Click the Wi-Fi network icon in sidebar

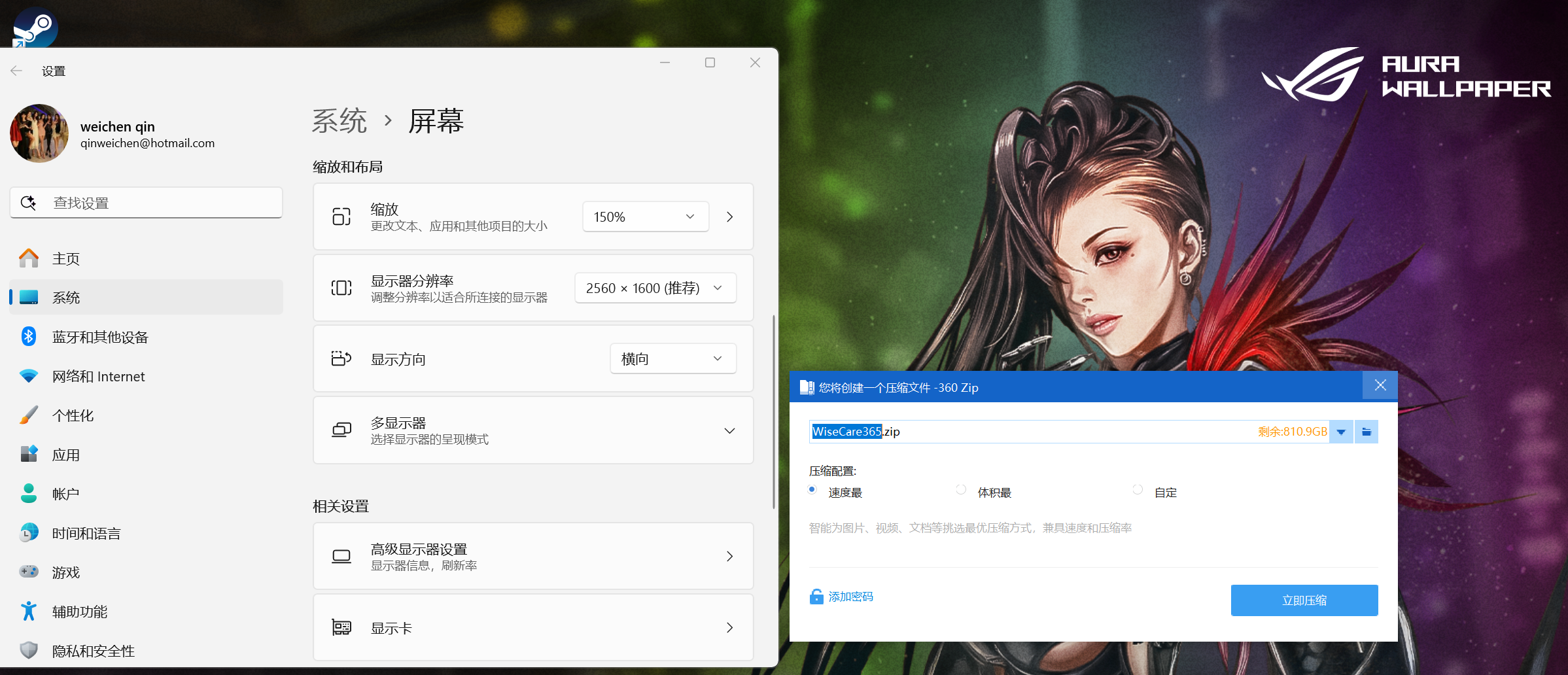tap(29, 376)
